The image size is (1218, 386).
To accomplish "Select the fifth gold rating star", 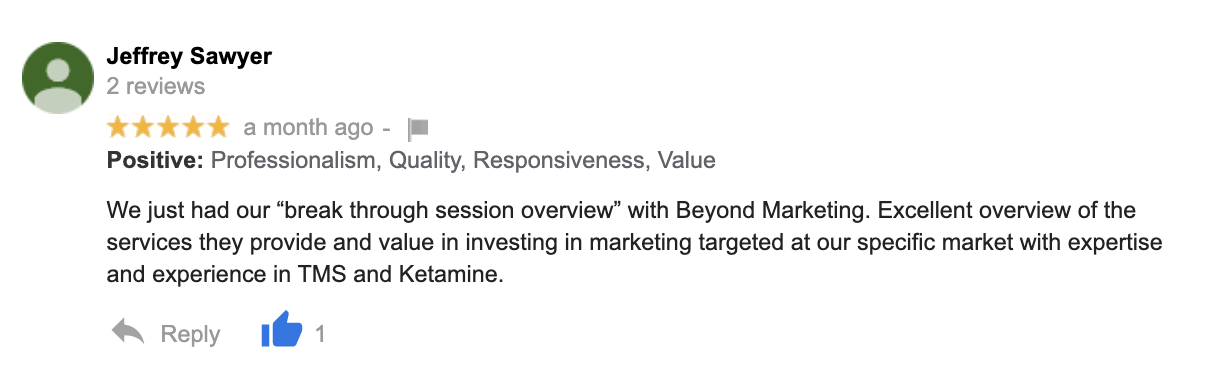I will click(x=218, y=127).
